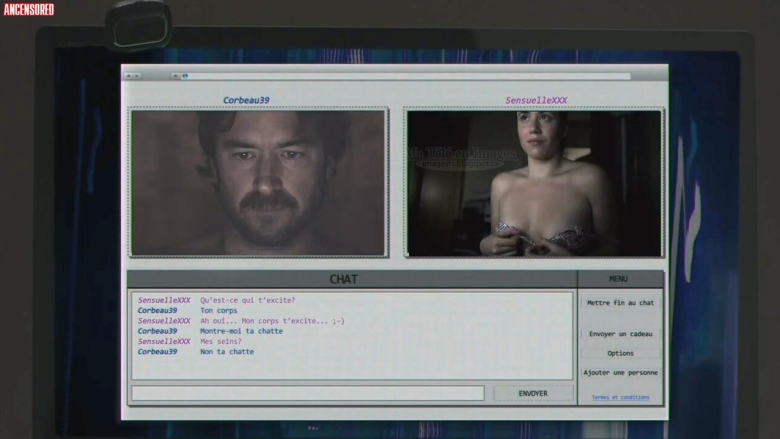
Task: Click the CHAT panel header
Action: [x=343, y=279]
